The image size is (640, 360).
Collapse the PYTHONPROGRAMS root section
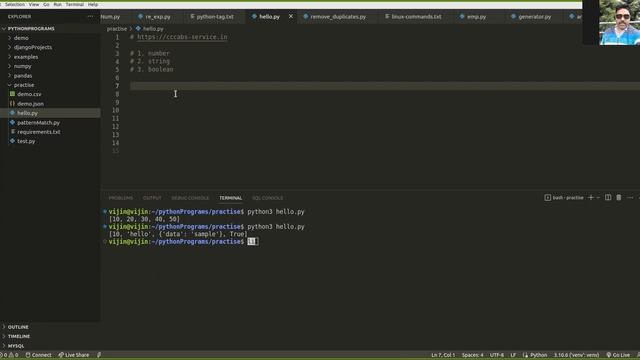tap(31, 29)
